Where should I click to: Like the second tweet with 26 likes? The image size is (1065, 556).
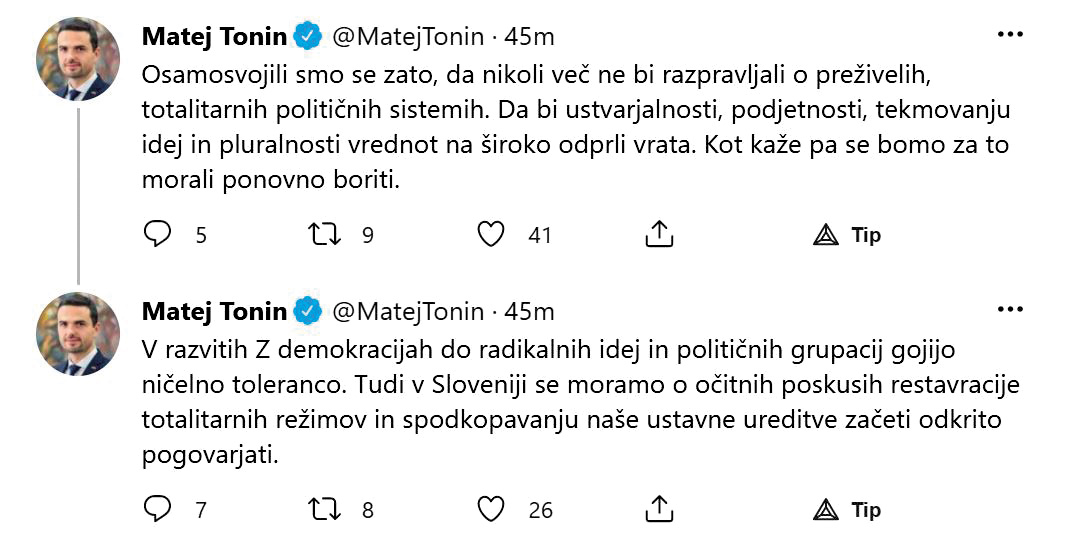tap(490, 510)
